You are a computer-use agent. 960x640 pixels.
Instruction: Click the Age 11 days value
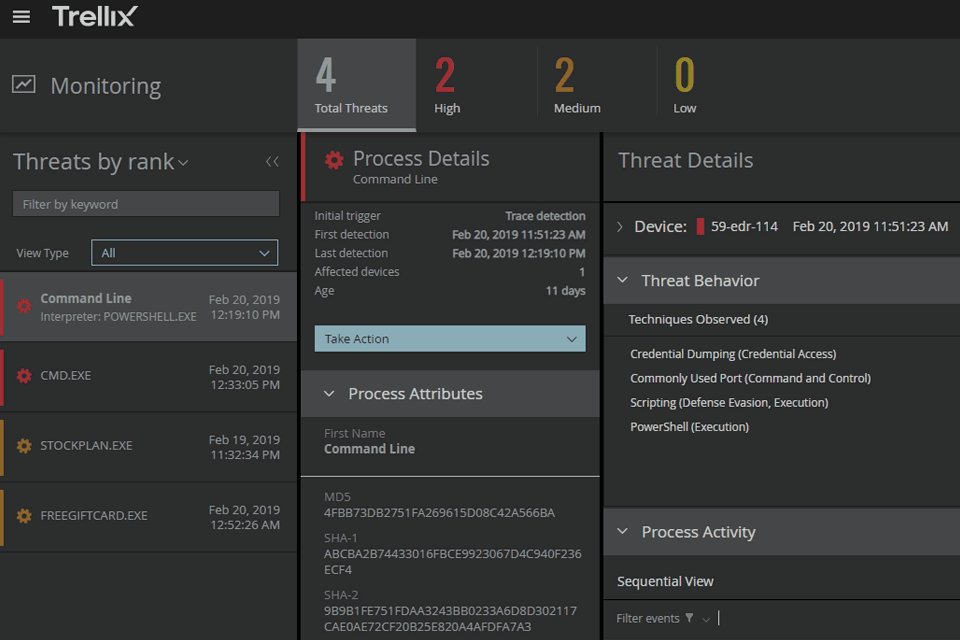click(565, 290)
